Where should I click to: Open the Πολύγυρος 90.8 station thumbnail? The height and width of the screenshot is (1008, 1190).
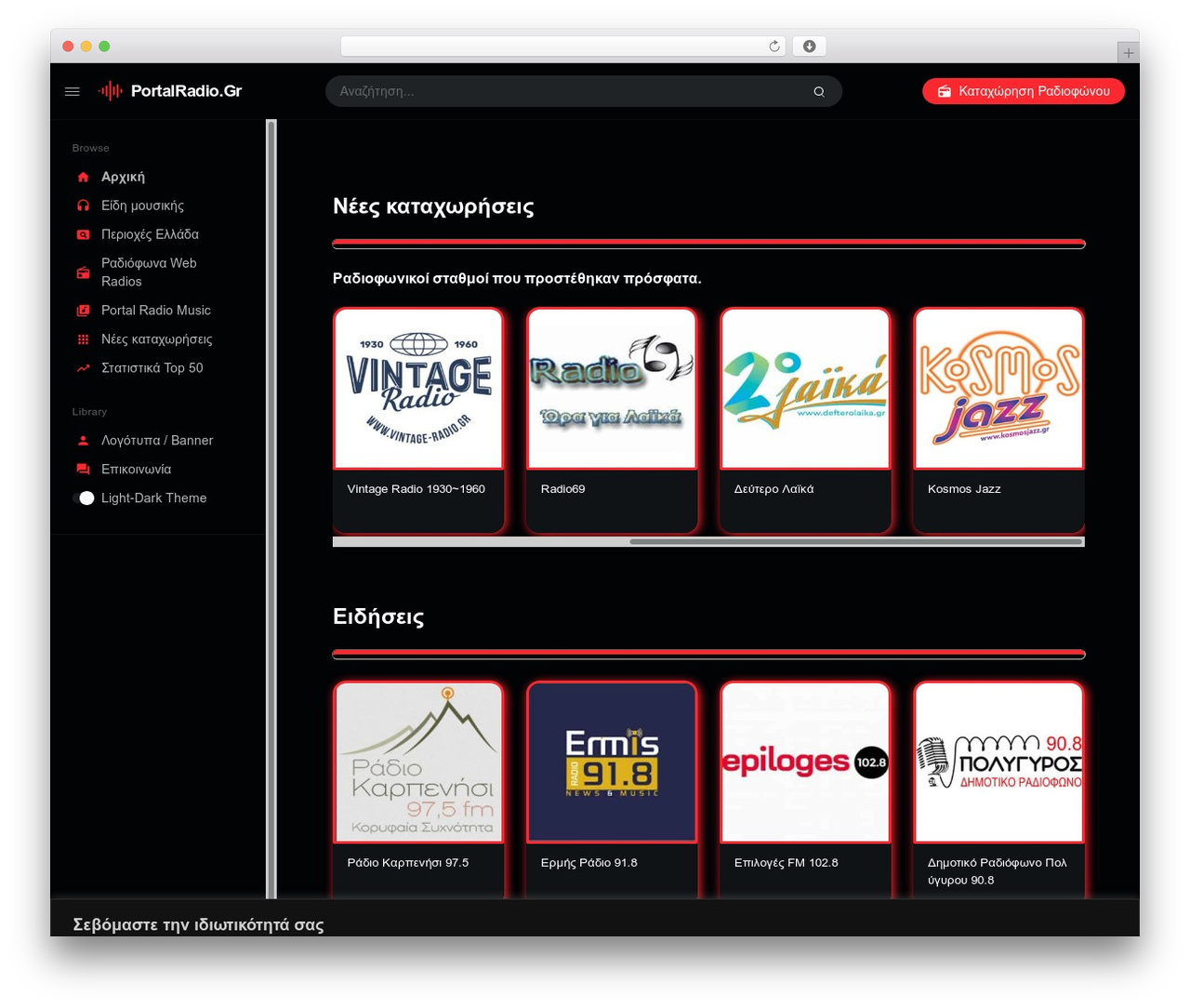(998, 763)
